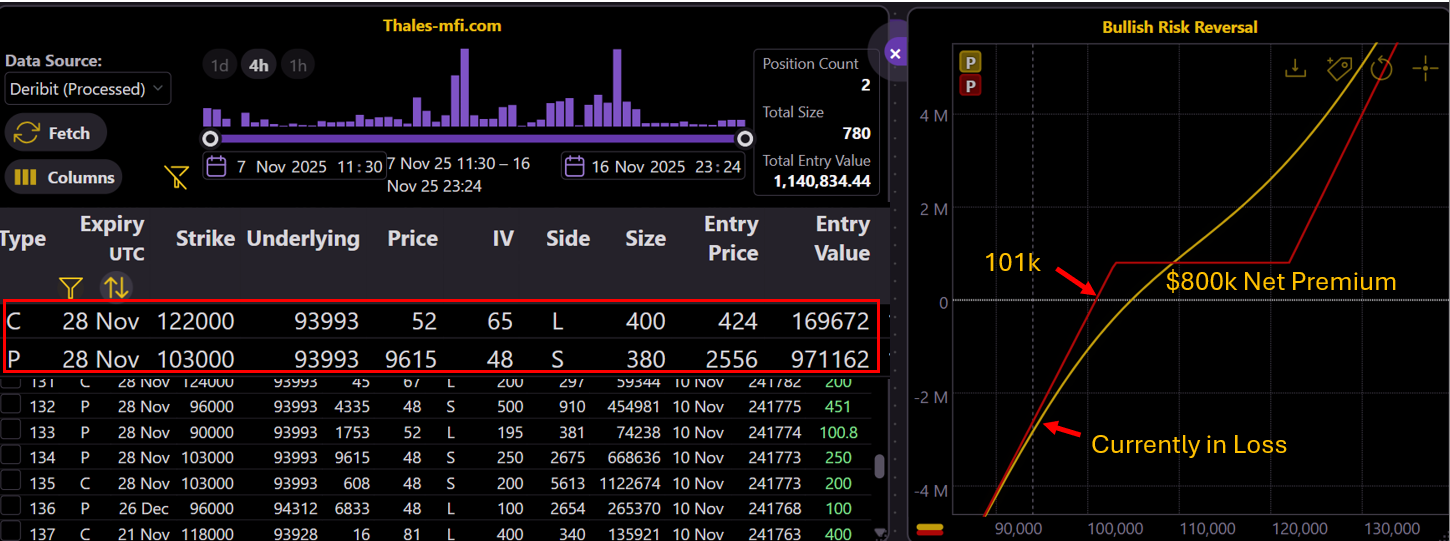Viewport: 1450px width, 541px height.
Task: Click the right handle of time range slider
Action: [x=745, y=138]
